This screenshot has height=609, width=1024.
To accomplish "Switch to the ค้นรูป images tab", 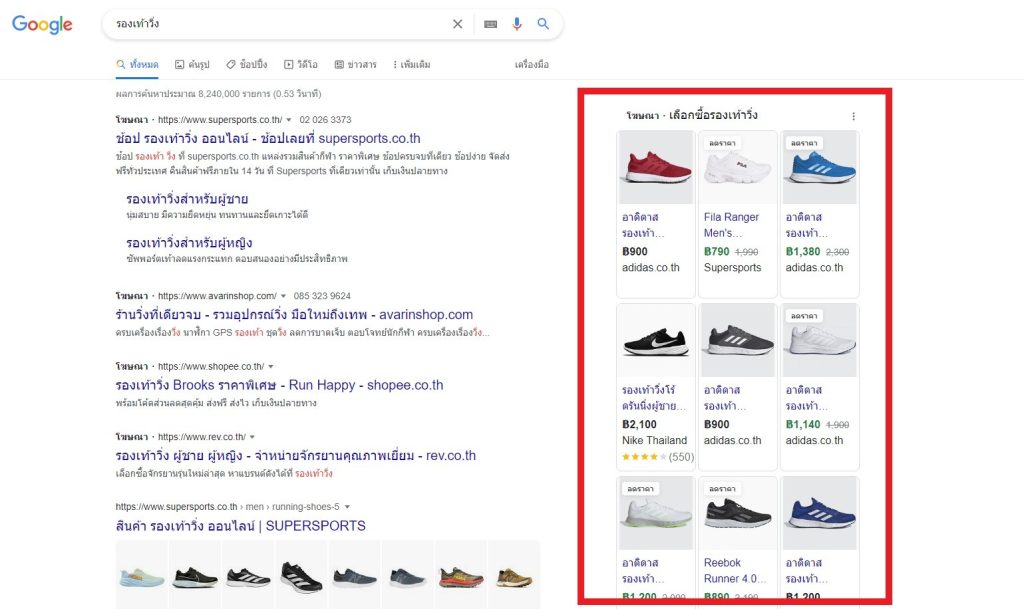I will coord(192,65).
